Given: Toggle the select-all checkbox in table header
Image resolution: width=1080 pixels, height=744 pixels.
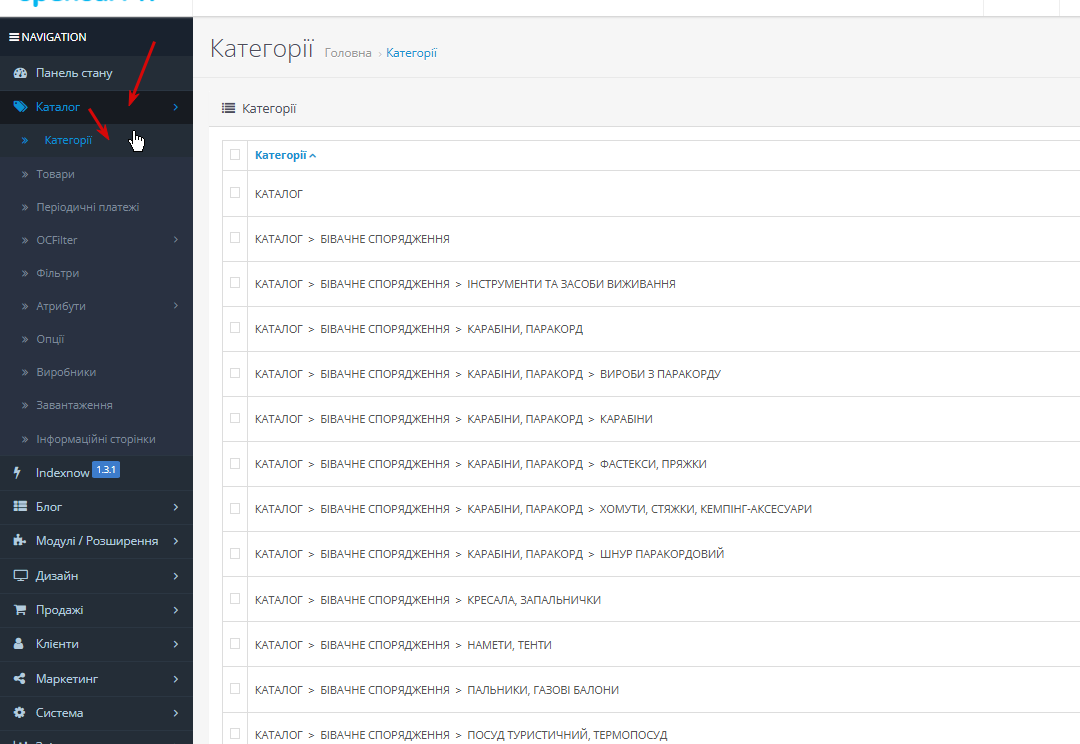Looking at the screenshot, I should coord(235,155).
